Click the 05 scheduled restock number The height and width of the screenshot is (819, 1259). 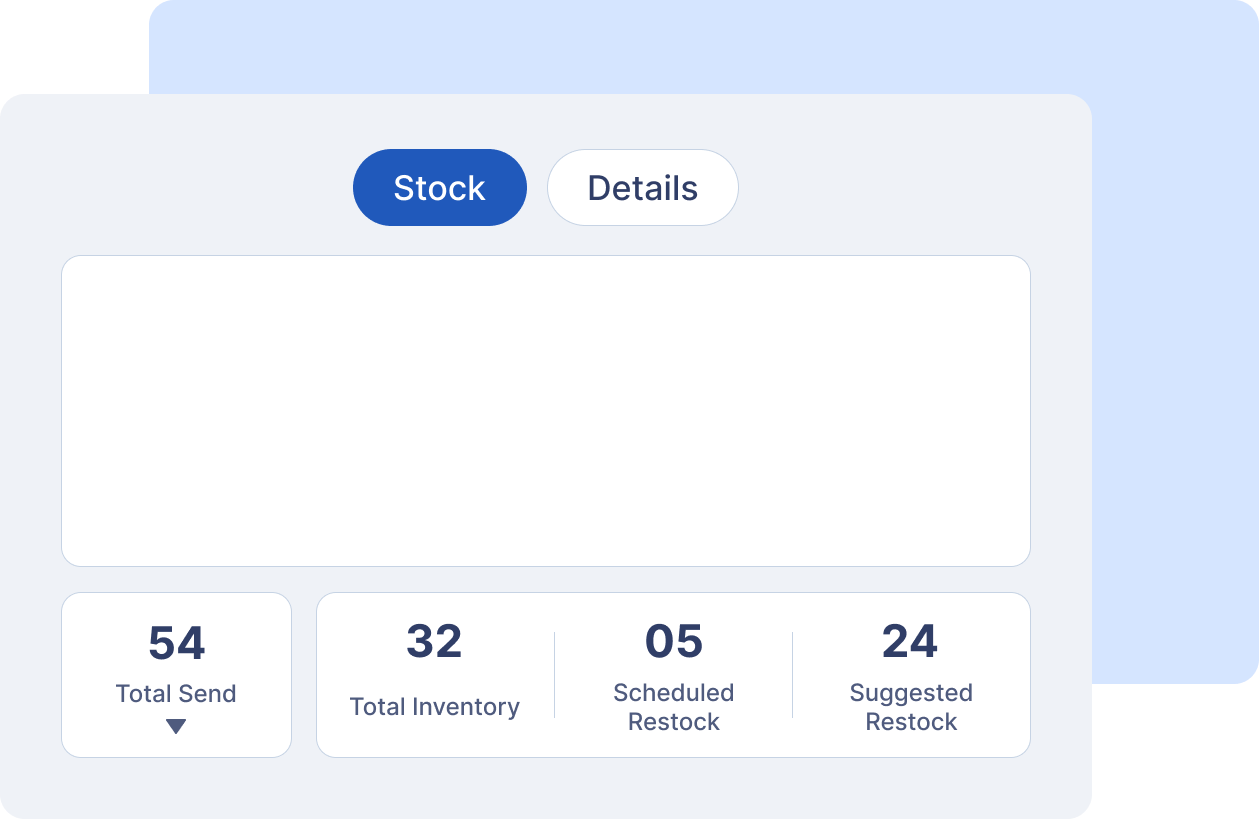point(674,642)
